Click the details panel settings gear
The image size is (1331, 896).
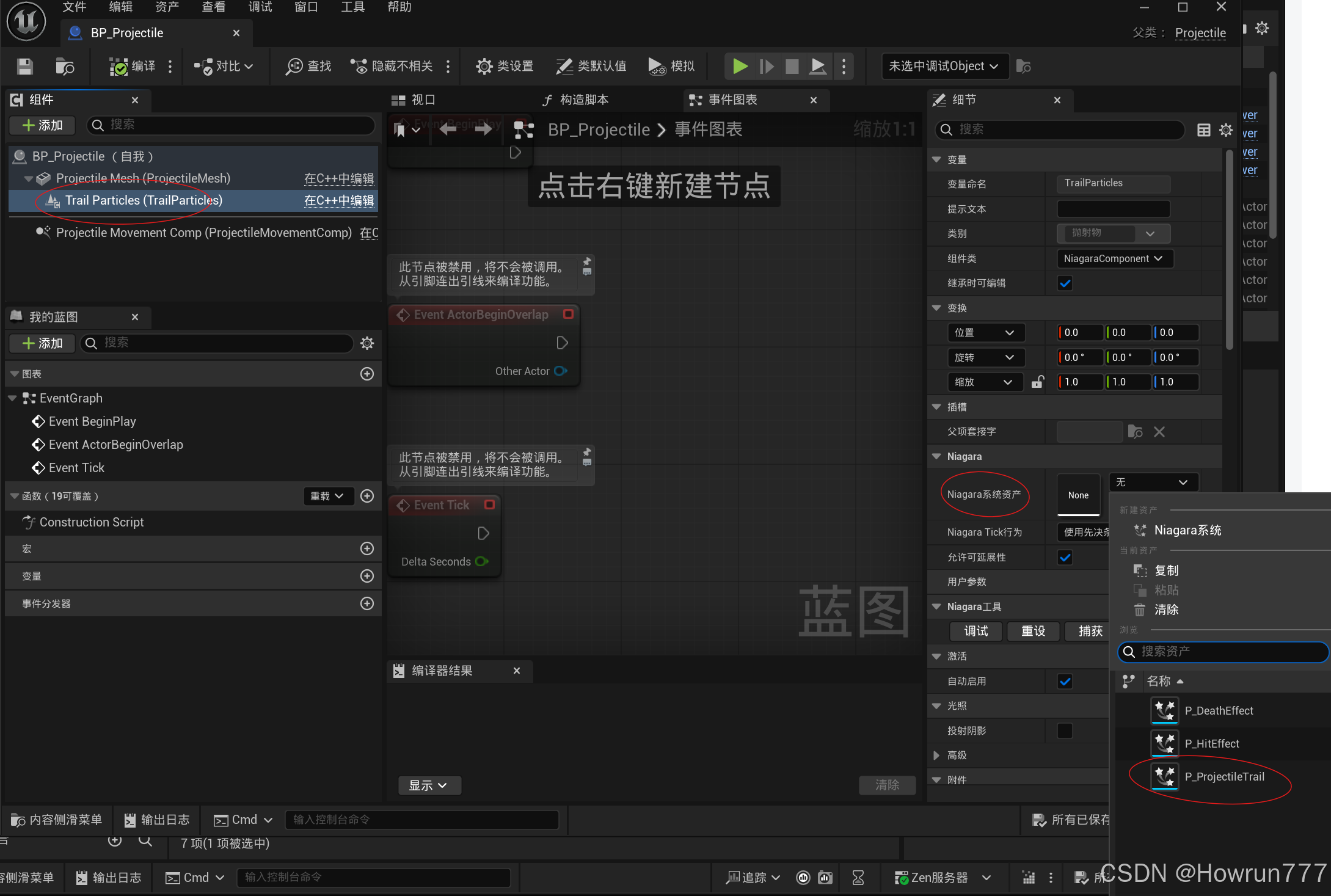[1225, 130]
